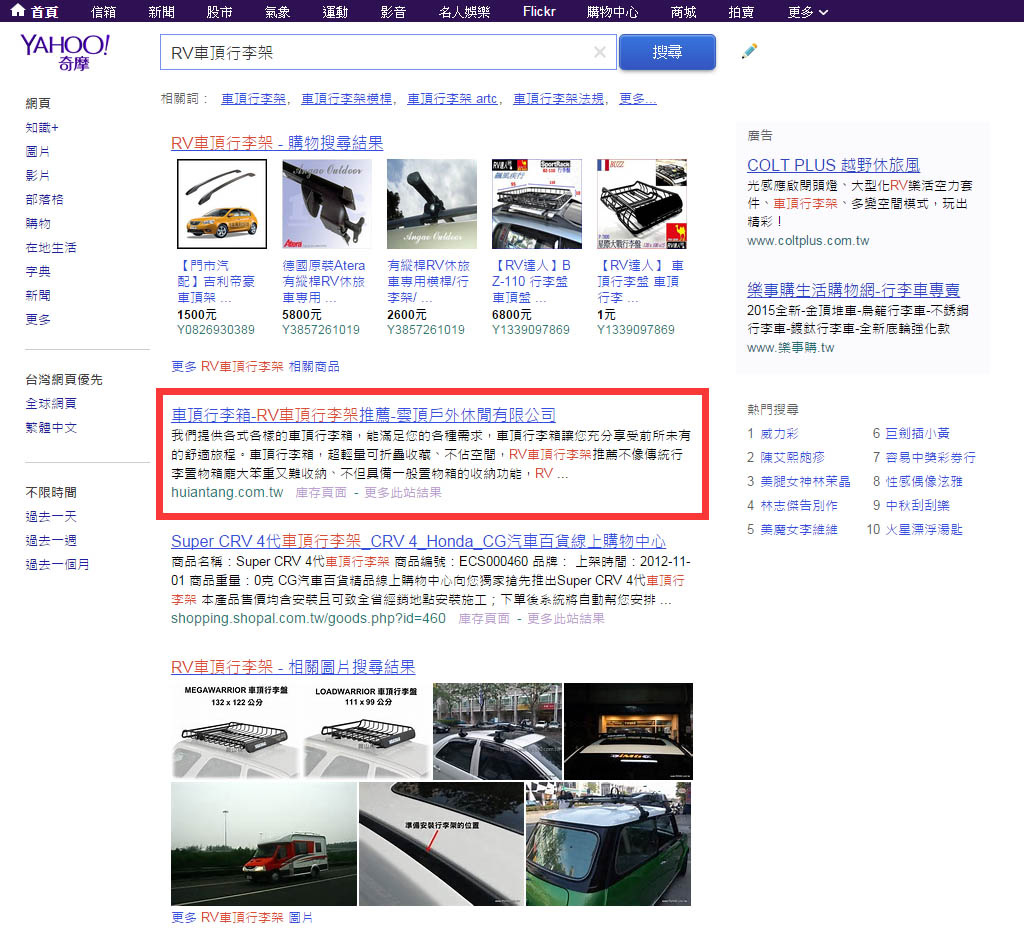The width and height of the screenshot is (1024, 931).
Task: Open 氣象 in top navigation
Action: coord(277,12)
